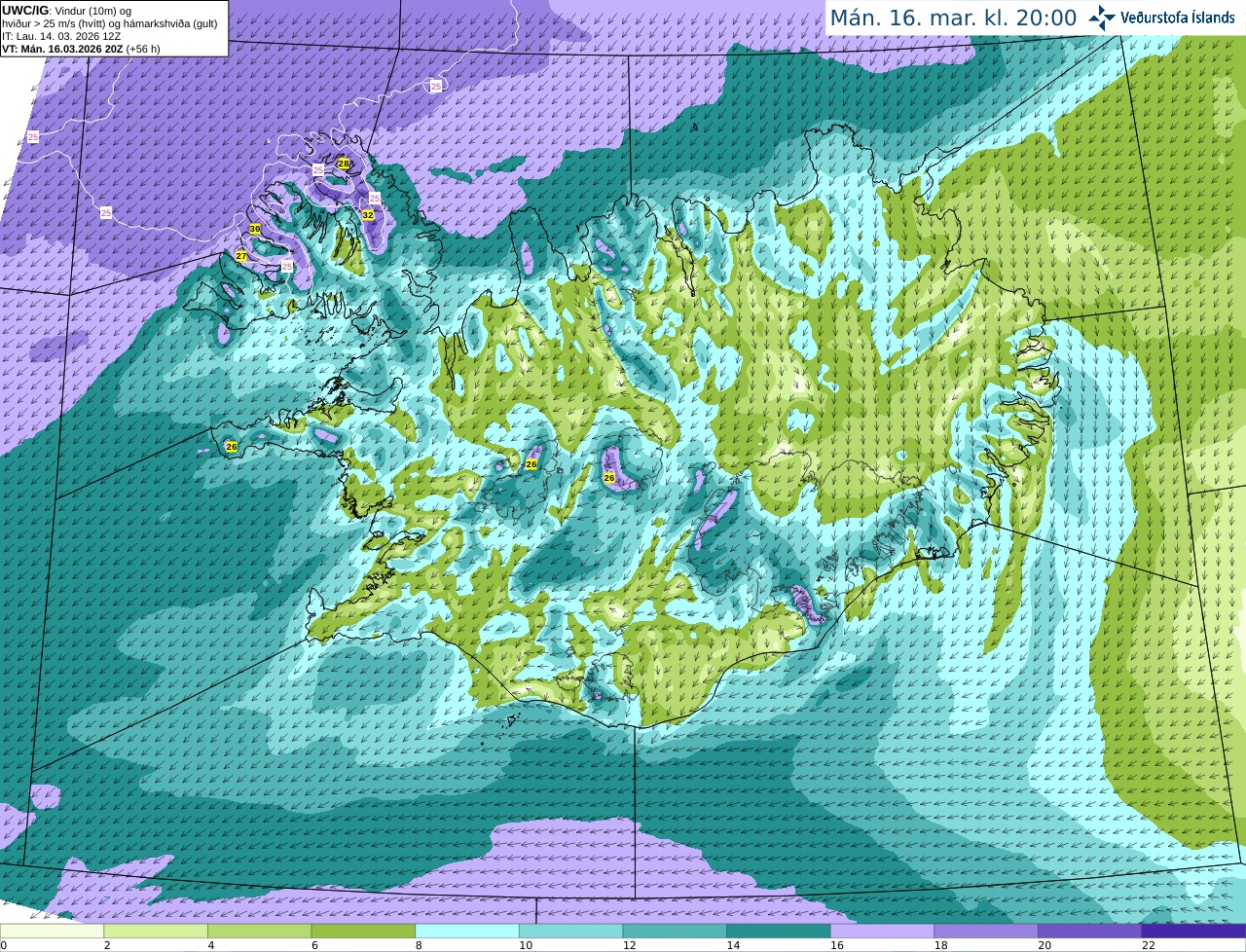Select the 12–14 m/s teal legend swatch

pyautogui.click(x=675, y=931)
